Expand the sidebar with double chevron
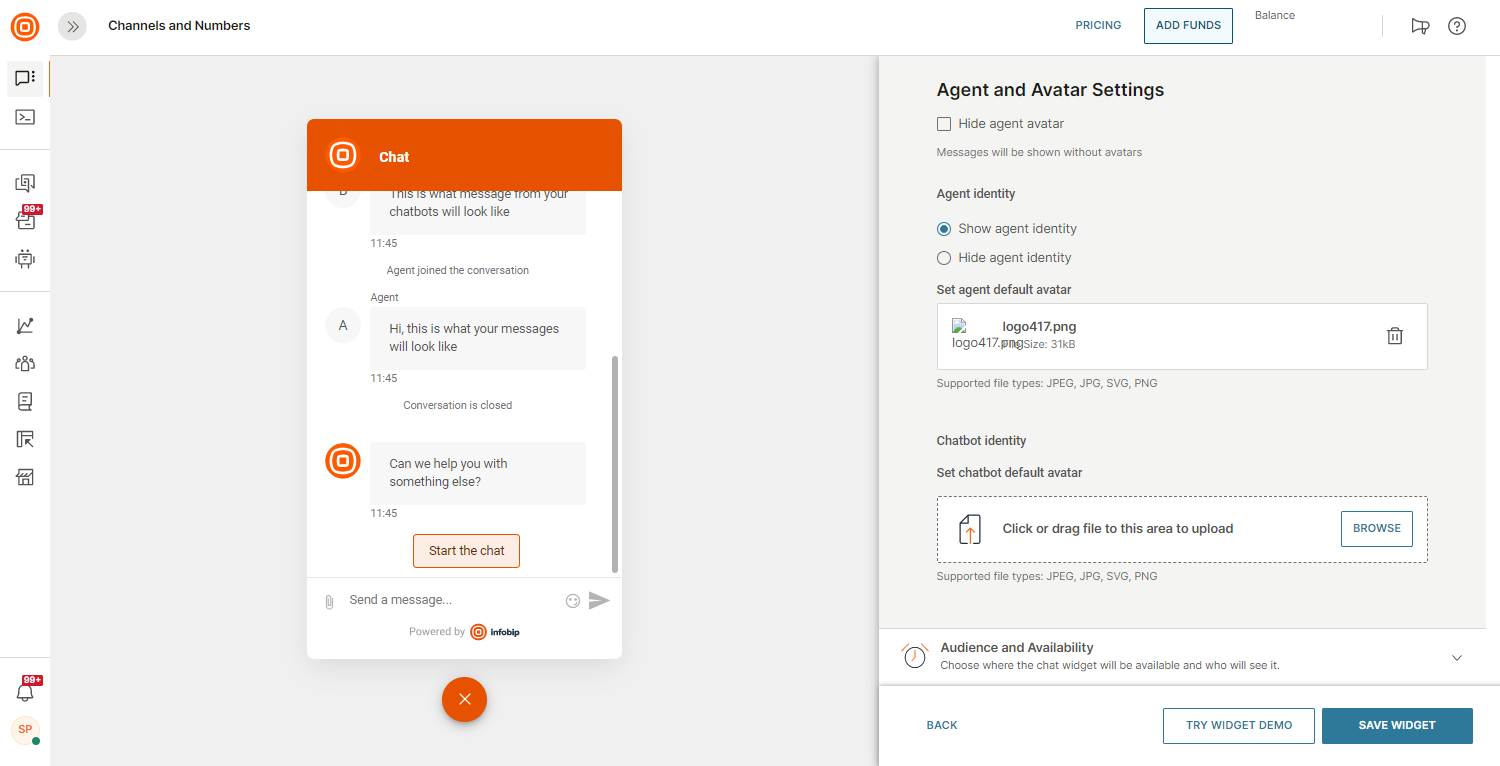Viewport: 1500px width, 766px height. click(72, 27)
